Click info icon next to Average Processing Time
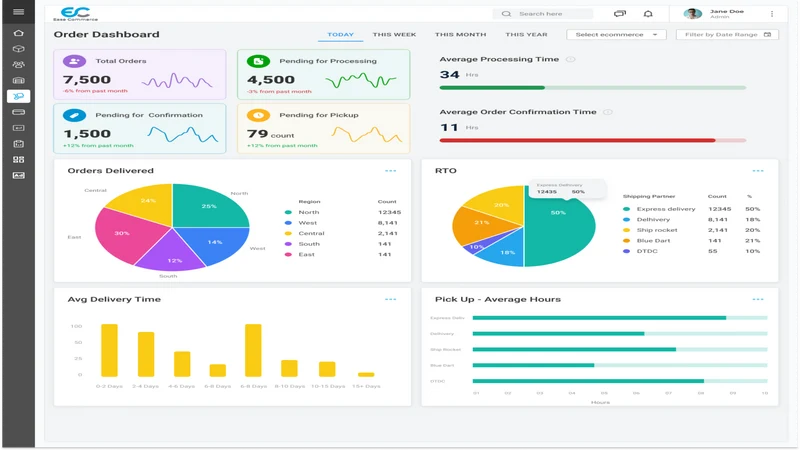 [x=571, y=59]
